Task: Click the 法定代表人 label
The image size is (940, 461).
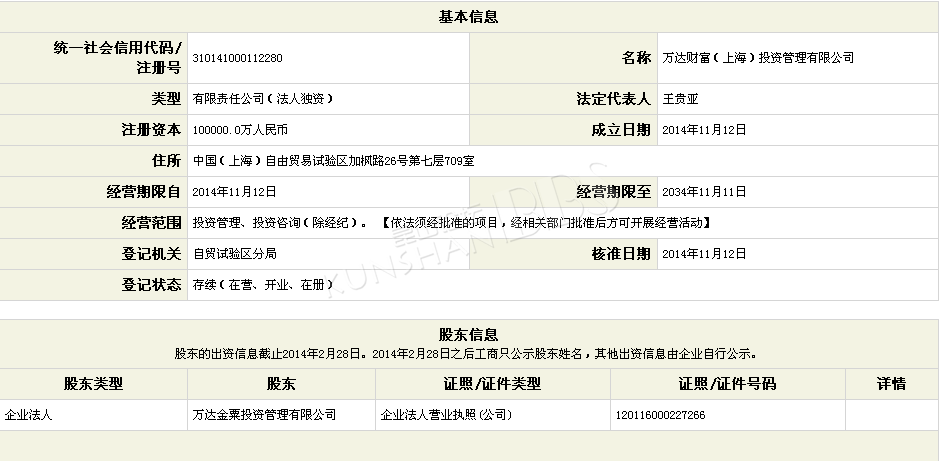Action: tap(613, 99)
